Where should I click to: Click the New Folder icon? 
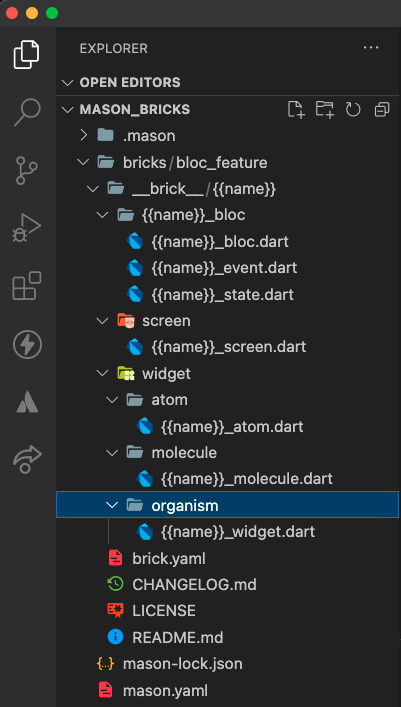point(325,110)
